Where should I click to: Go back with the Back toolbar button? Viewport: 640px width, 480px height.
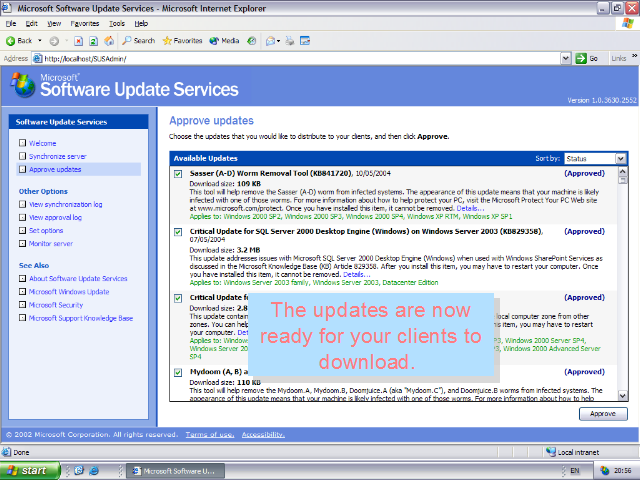coord(19,40)
